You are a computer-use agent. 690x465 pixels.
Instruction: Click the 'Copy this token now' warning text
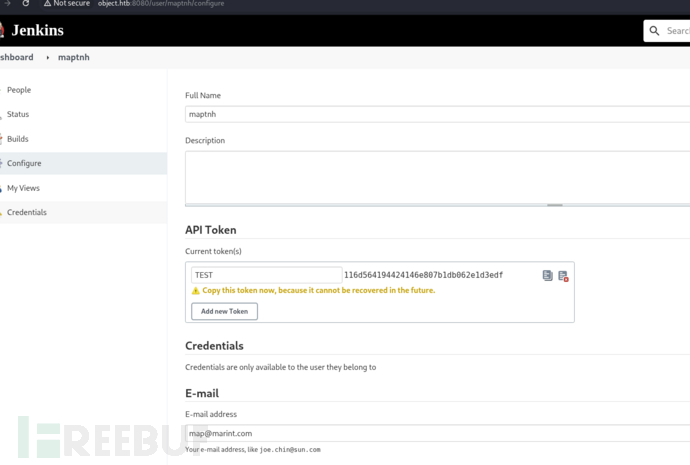click(319, 290)
